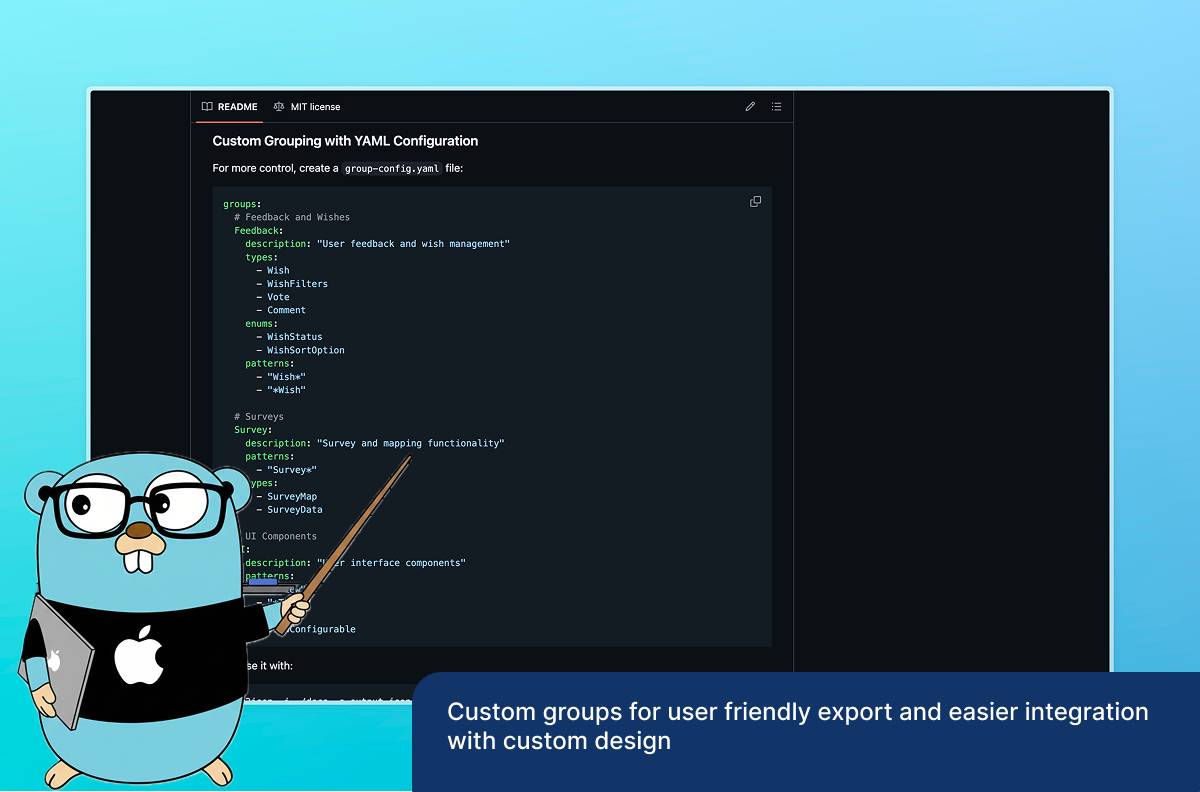Edit the README using the pencil icon

click(750, 106)
